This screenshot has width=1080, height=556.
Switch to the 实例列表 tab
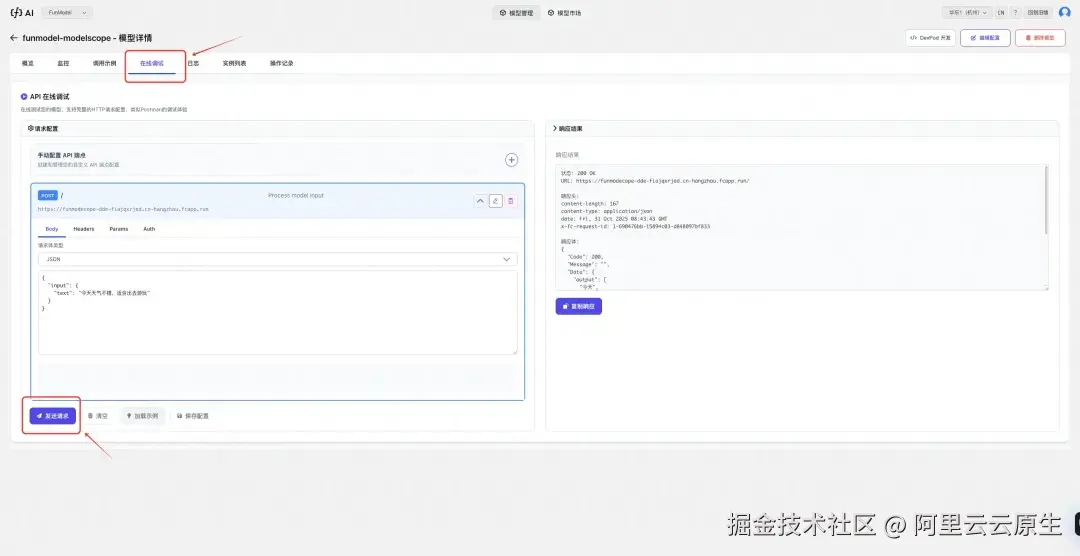[234, 63]
